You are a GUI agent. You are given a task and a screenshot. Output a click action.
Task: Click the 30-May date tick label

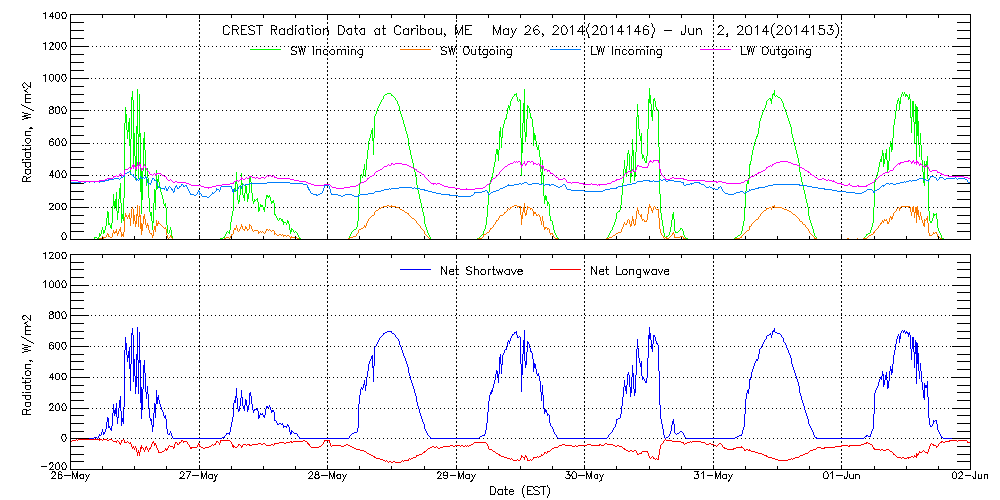[x=585, y=478]
